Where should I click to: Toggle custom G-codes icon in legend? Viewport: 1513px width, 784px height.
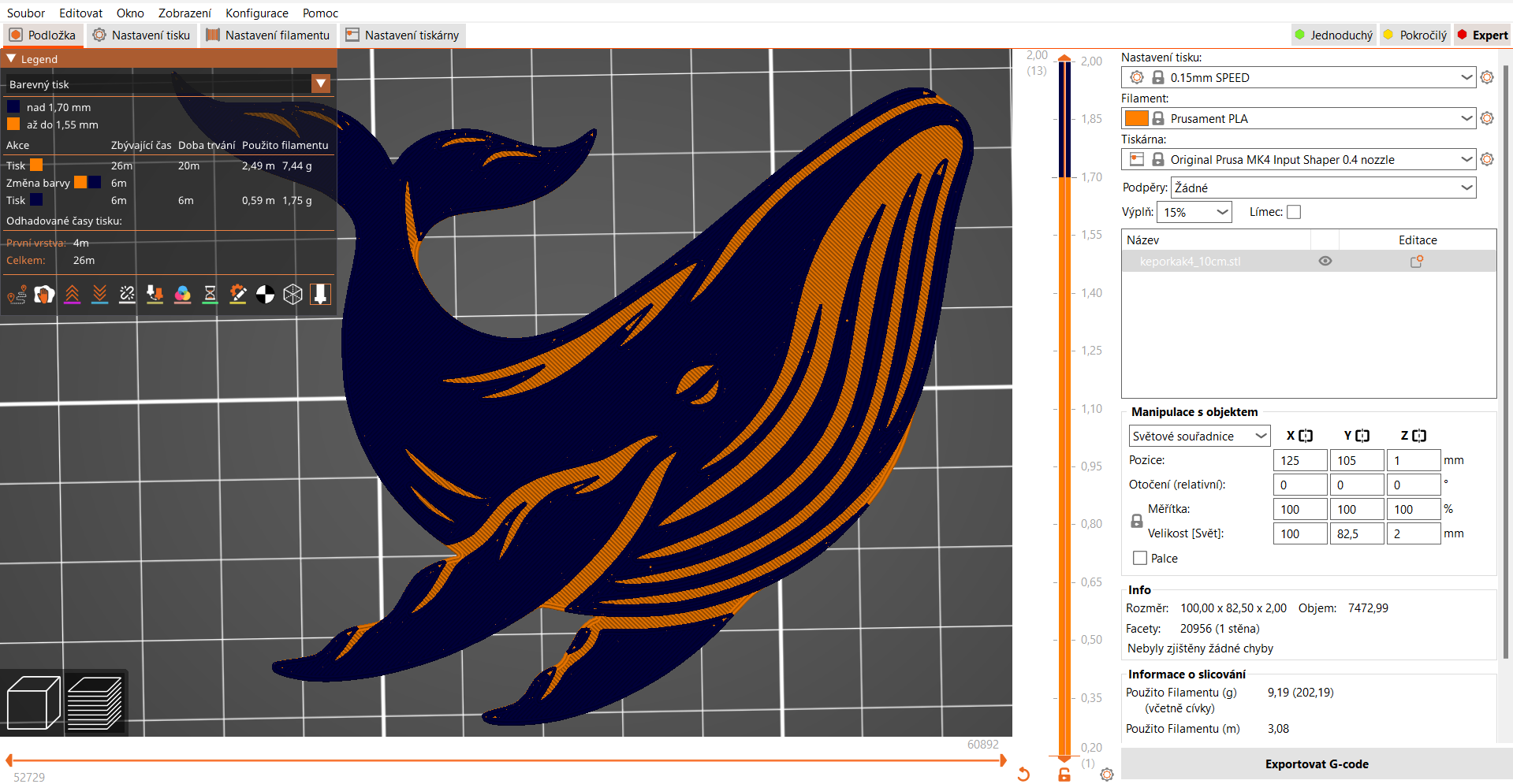point(237,295)
